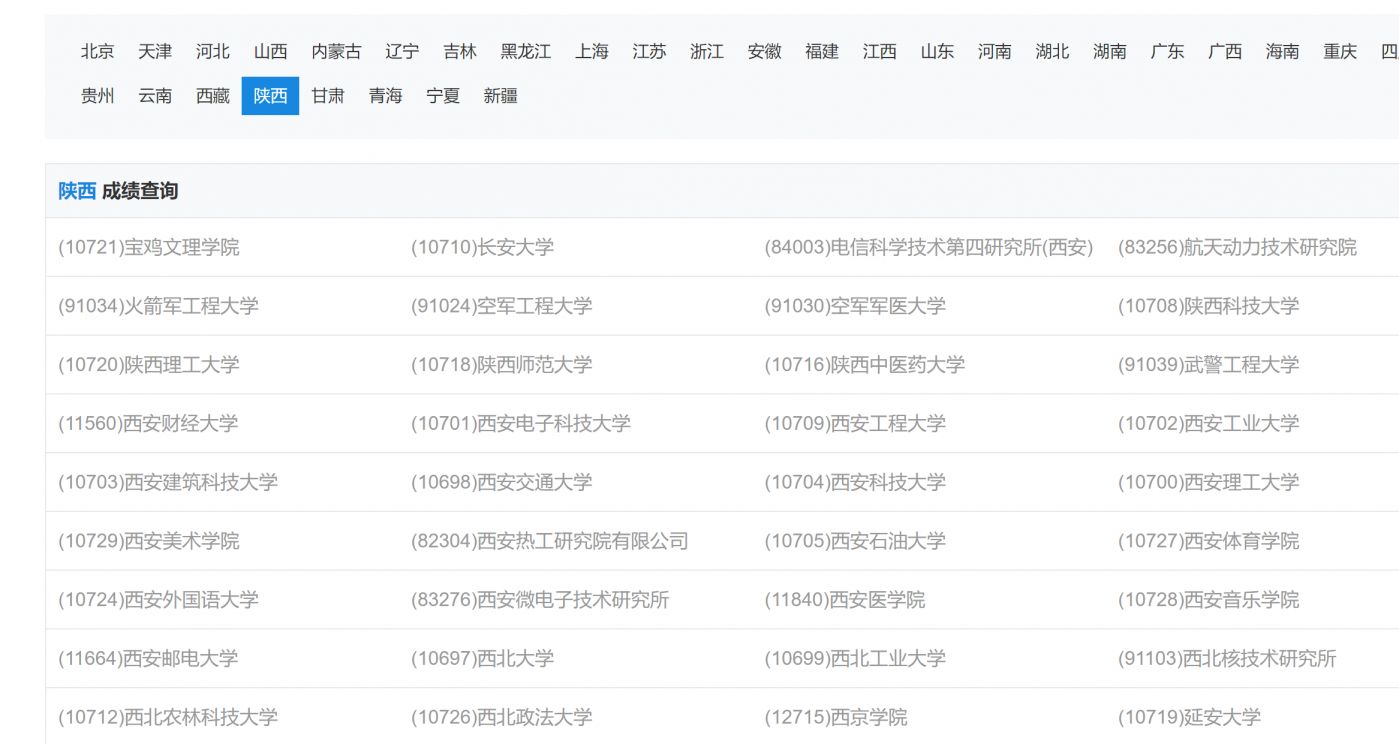1399x744 pixels.
Task: Open the (10710)长安大学 link
Action: [482, 247]
